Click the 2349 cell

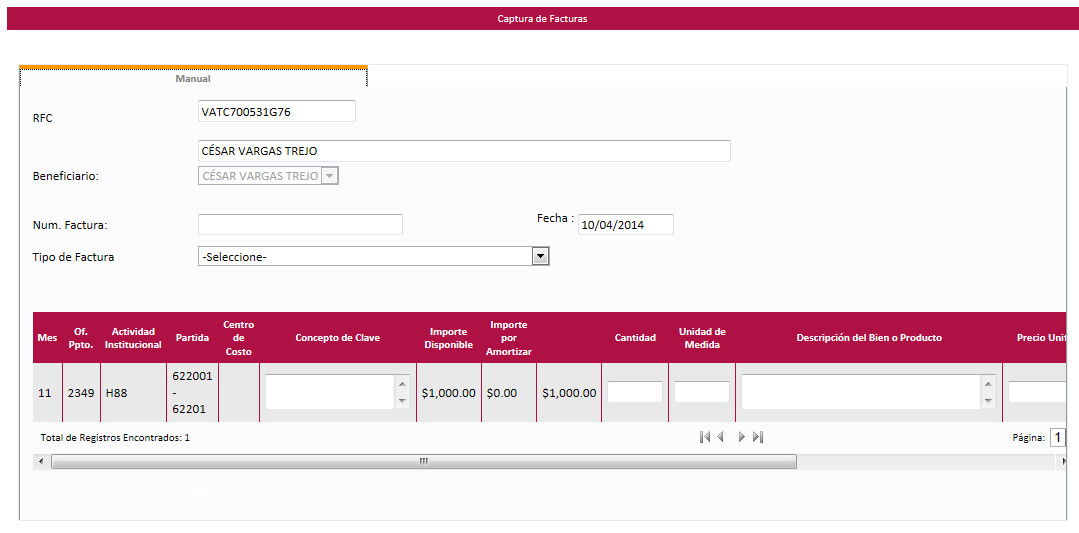(x=81, y=393)
